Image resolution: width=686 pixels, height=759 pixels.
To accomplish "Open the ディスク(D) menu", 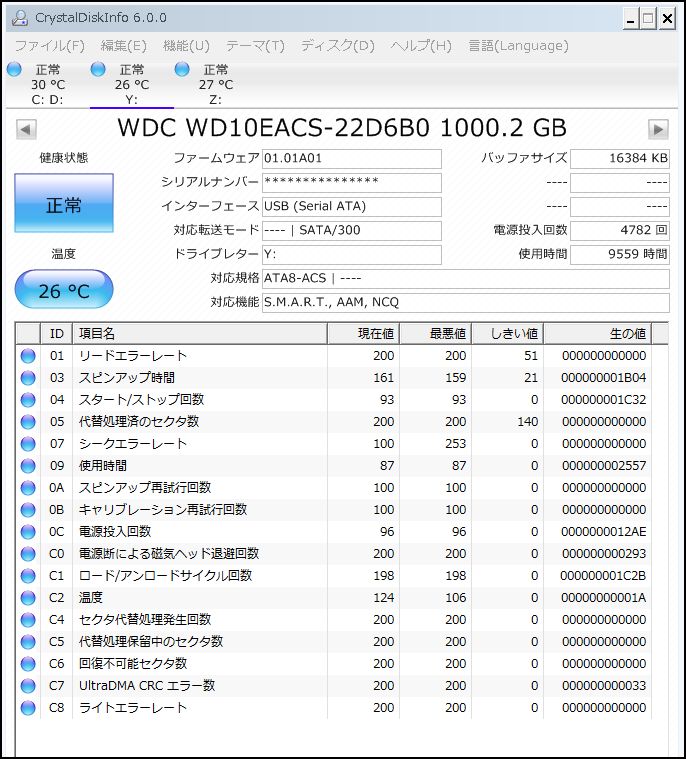I will coord(338,46).
